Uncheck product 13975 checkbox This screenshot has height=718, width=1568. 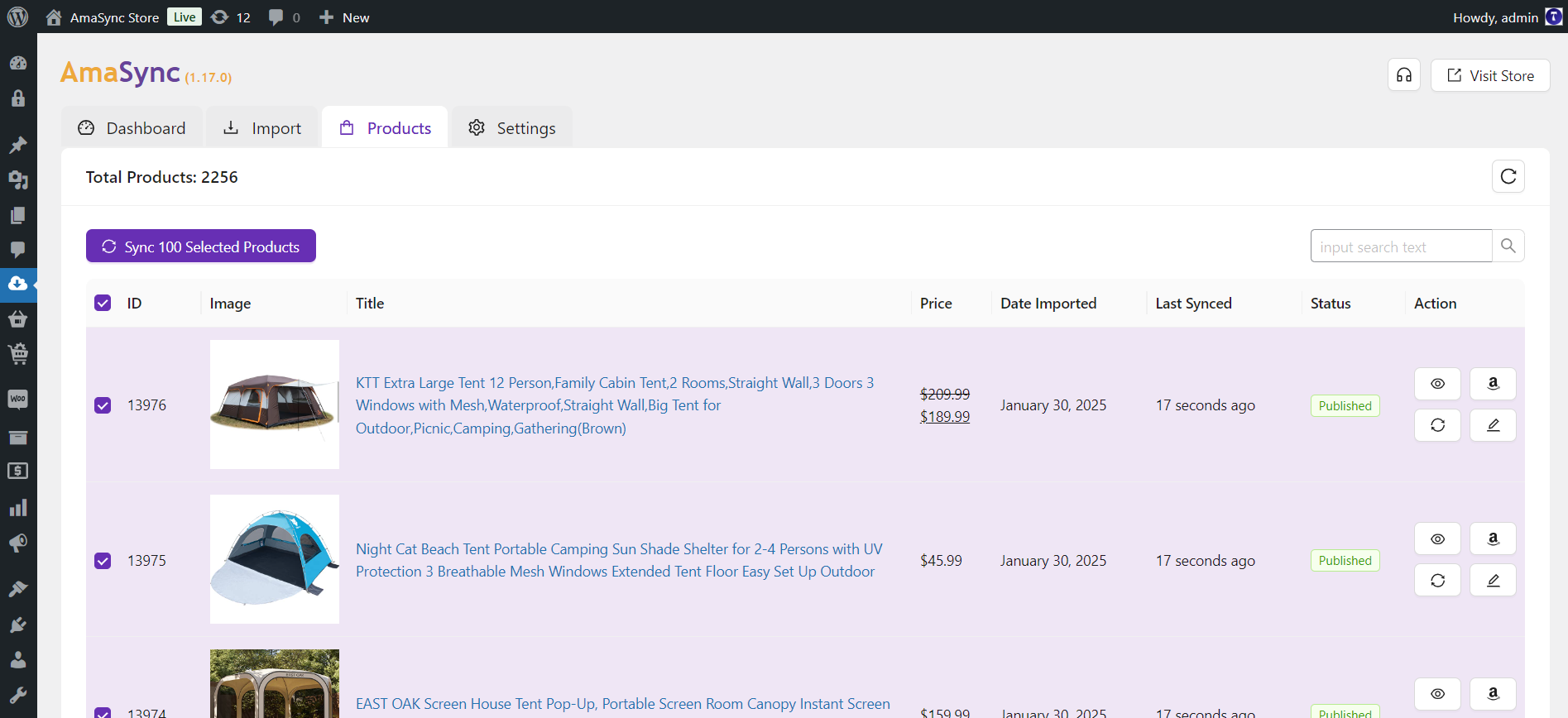coord(103,561)
